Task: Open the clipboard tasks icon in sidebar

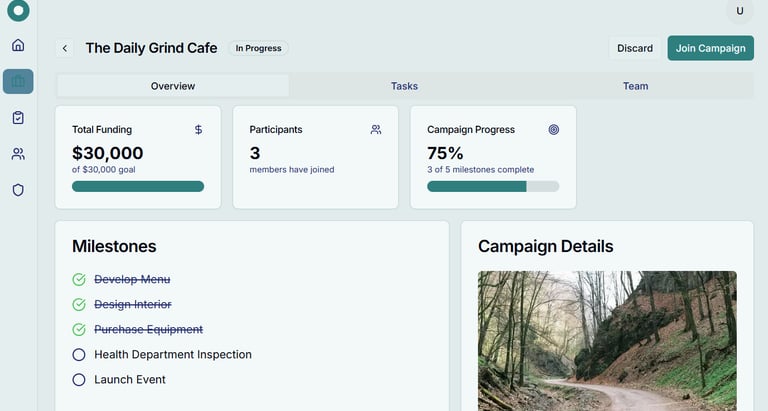Action: click(18, 118)
